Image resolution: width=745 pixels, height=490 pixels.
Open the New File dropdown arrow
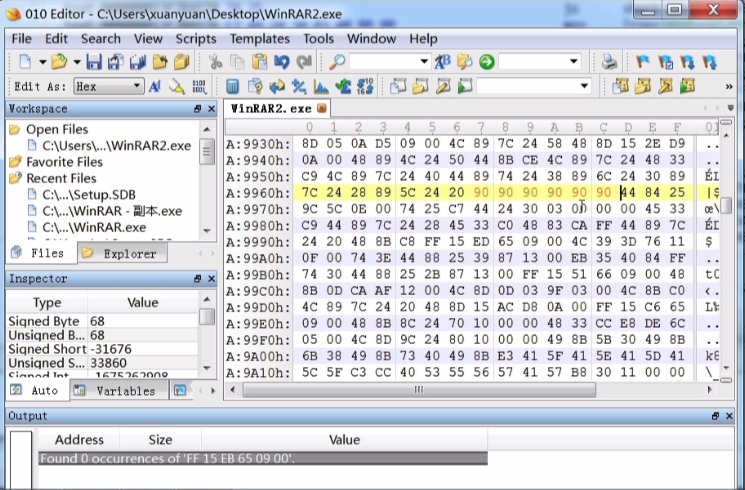tap(42, 62)
